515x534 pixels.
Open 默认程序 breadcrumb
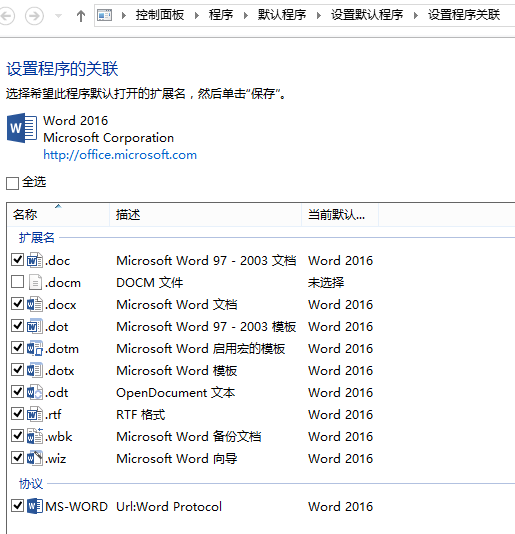282,15
